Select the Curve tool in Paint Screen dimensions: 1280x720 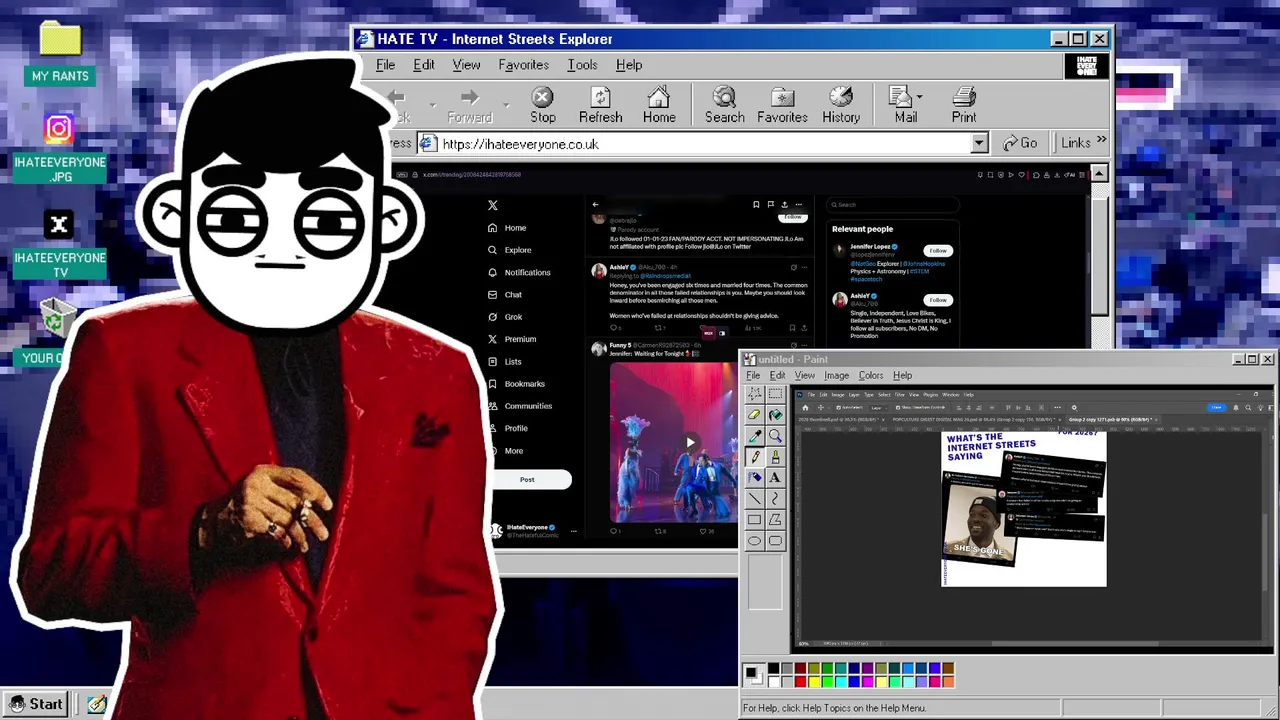click(775, 499)
